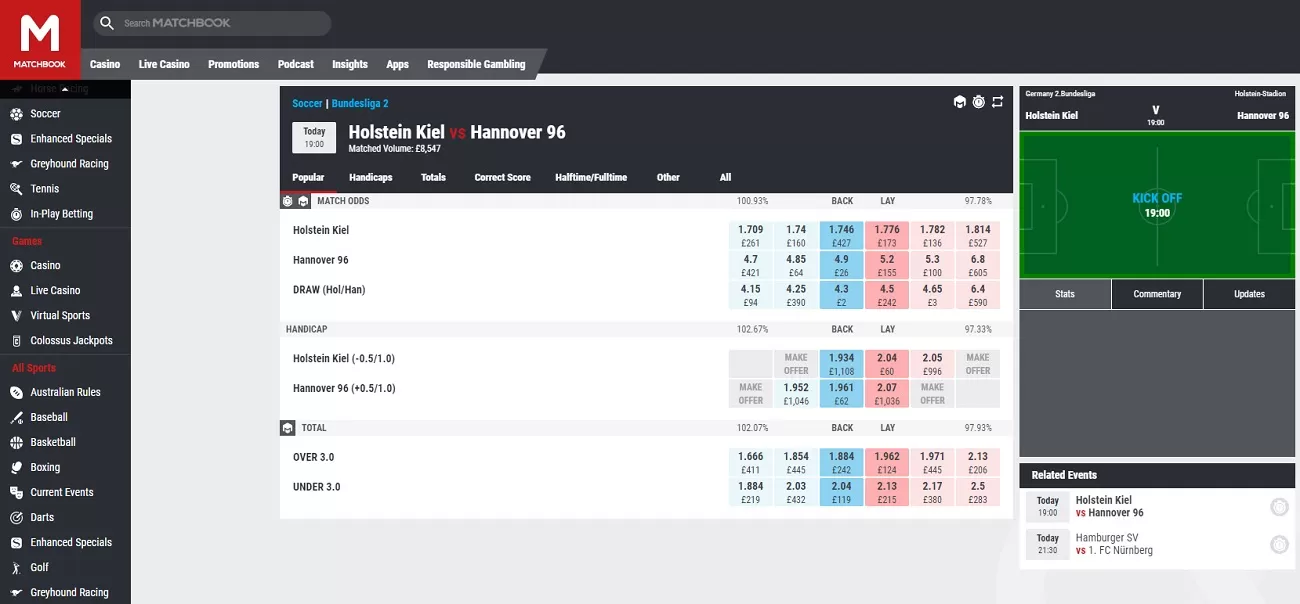Click Tennis racket icon in sidebar
Screen dimensions: 1300x604
pos(16,189)
